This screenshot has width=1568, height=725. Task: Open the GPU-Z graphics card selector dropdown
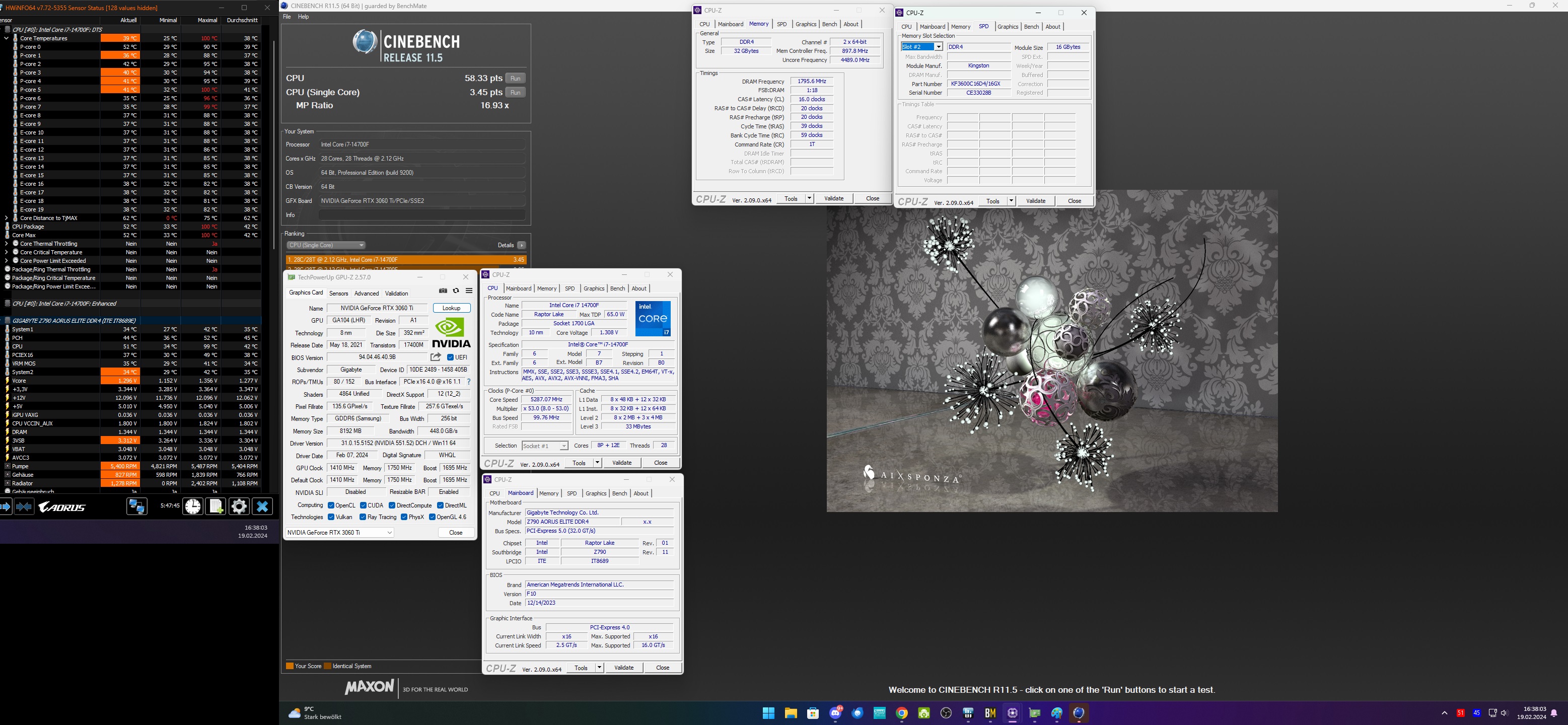(x=340, y=532)
